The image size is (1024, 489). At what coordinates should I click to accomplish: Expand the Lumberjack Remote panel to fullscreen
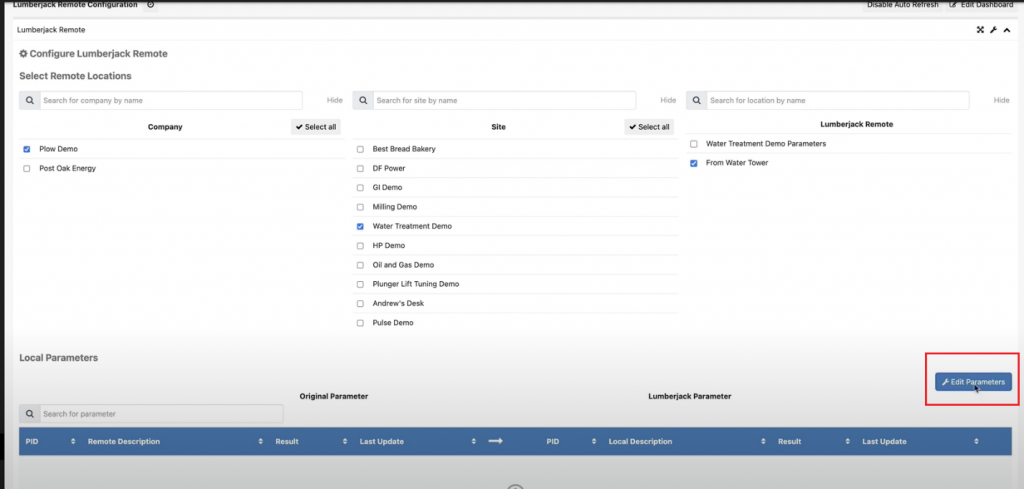click(x=980, y=30)
